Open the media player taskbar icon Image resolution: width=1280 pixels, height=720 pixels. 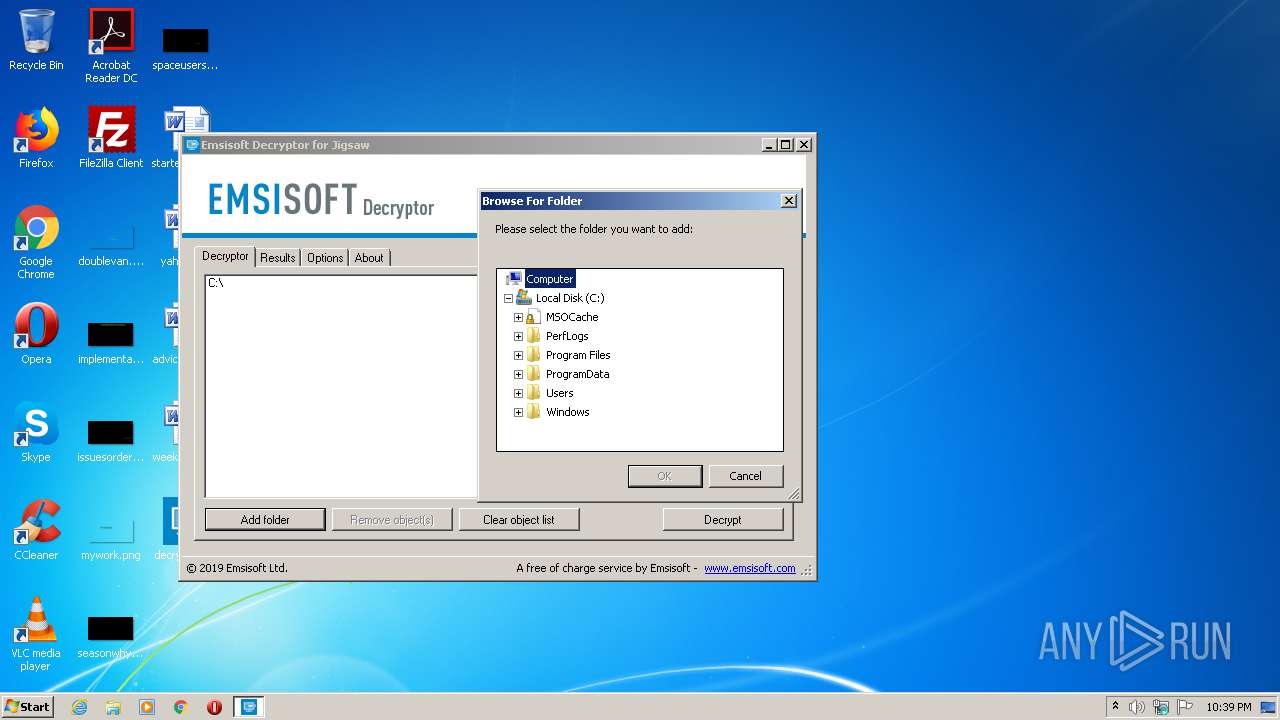pos(147,707)
